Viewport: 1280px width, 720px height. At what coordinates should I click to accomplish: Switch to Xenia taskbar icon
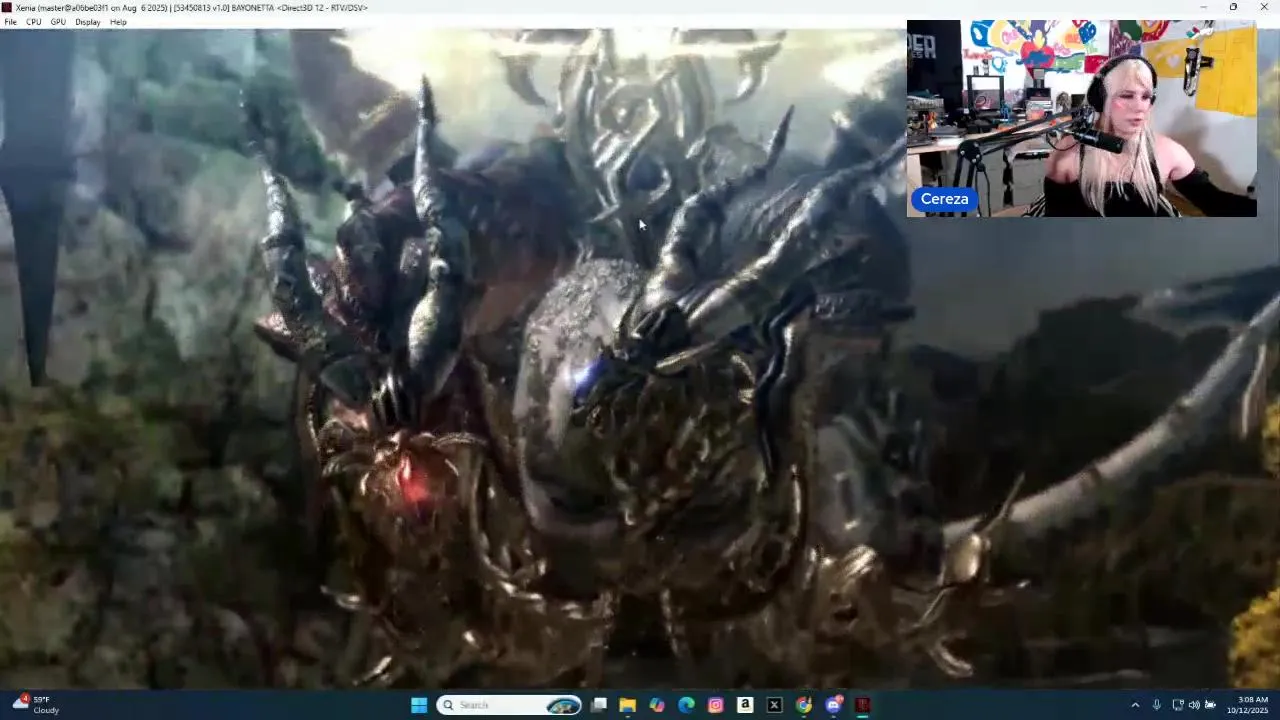tap(863, 705)
